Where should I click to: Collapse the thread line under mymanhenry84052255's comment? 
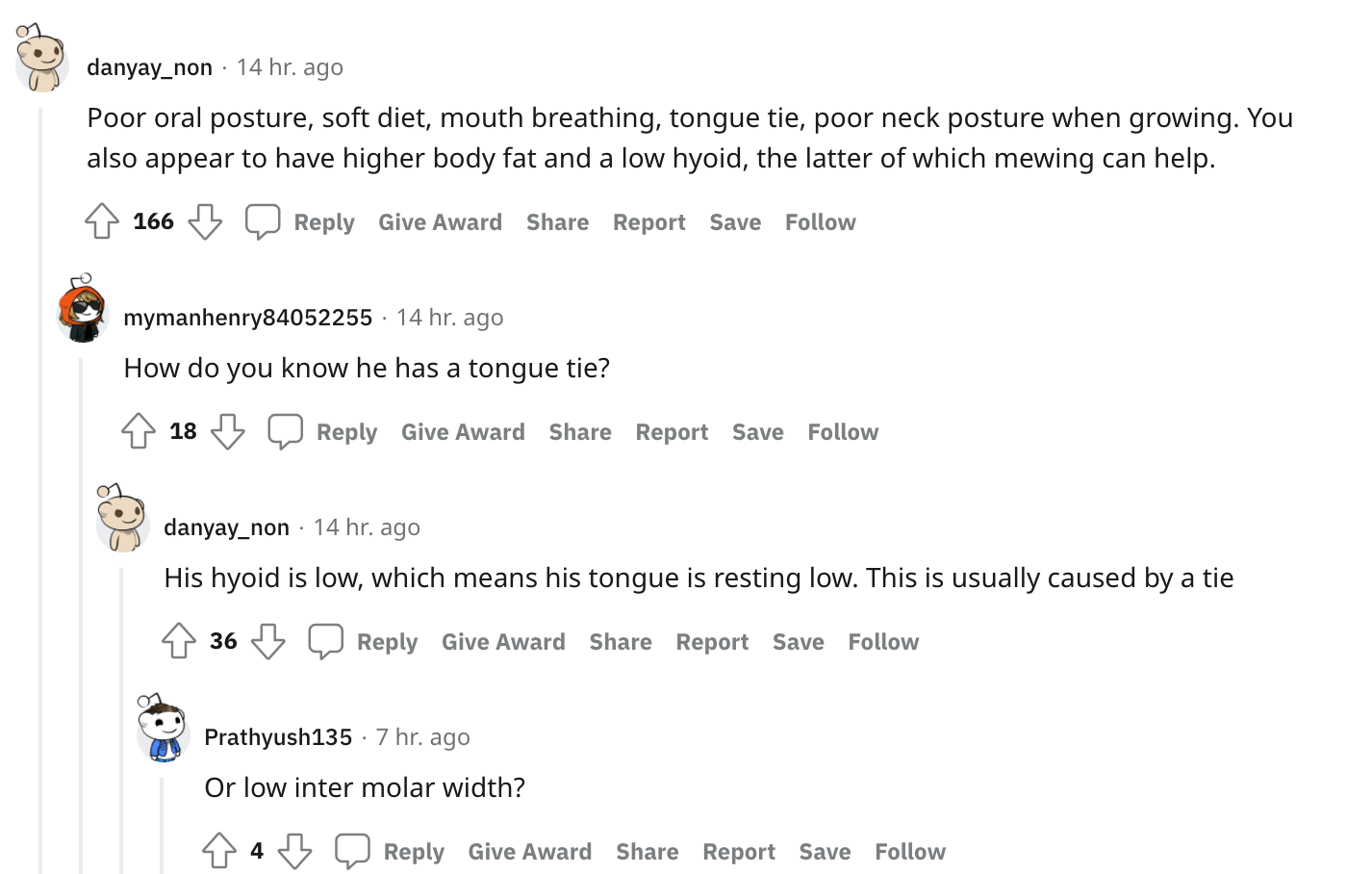pos(81,616)
